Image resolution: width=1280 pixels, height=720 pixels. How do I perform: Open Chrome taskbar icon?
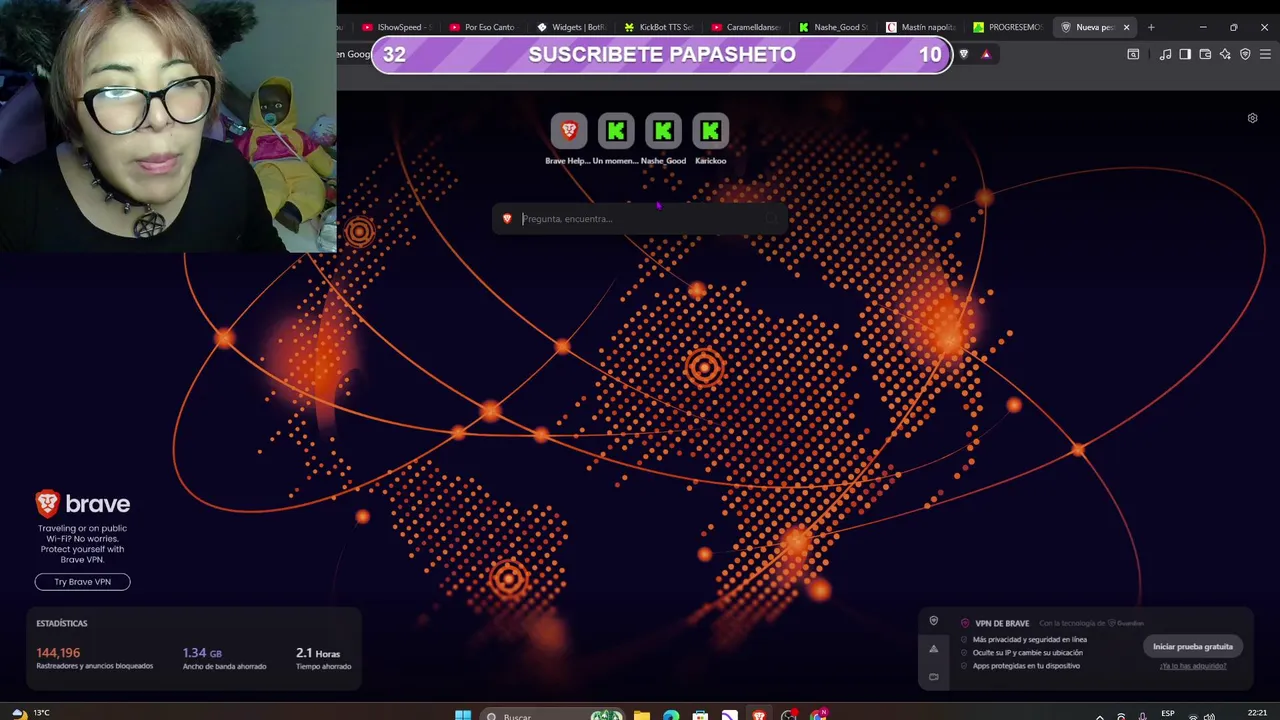[x=819, y=716]
